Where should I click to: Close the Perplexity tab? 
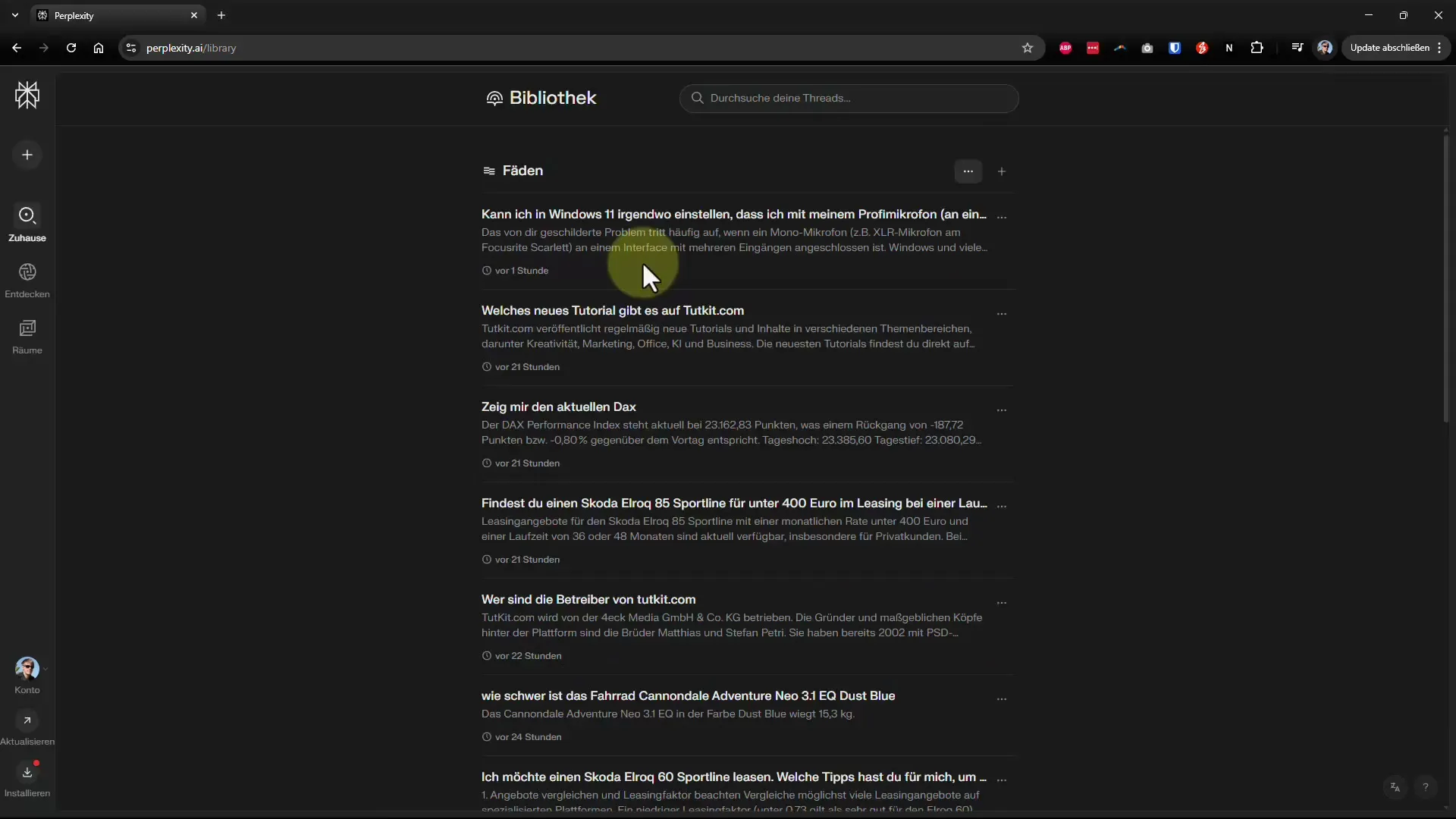click(194, 15)
